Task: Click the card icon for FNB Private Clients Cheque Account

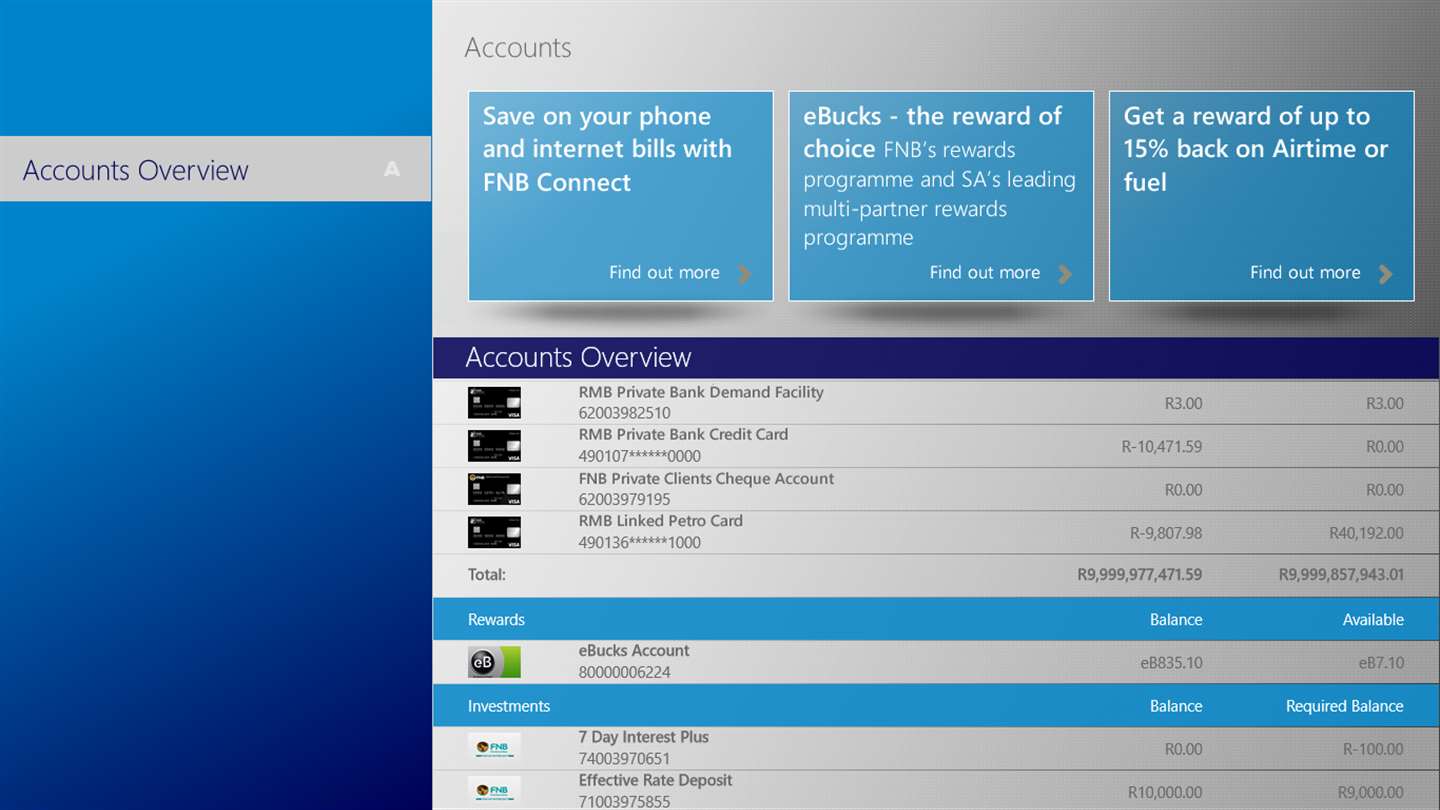Action: point(494,489)
